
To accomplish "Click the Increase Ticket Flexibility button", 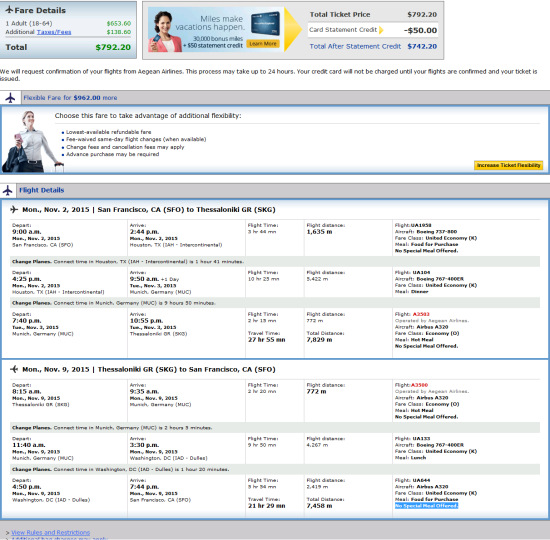I will pos(508,165).
